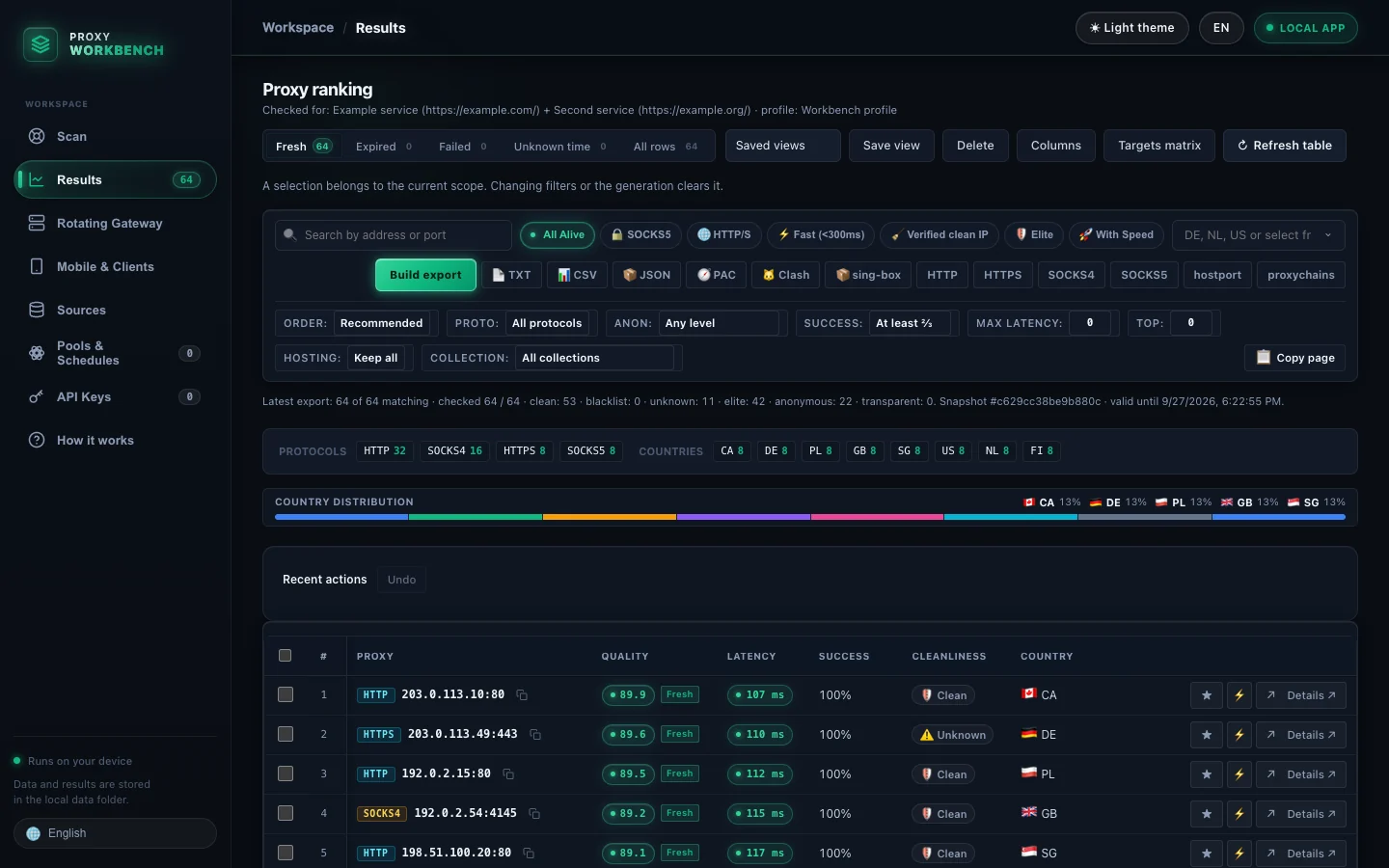Open the Saved views dropdown

(x=782, y=146)
